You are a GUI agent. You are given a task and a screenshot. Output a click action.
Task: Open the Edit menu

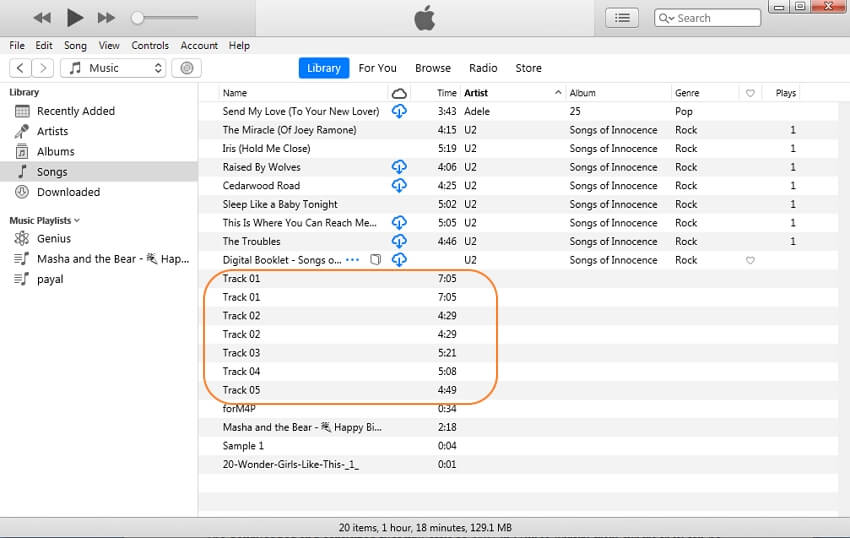[x=44, y=46]
